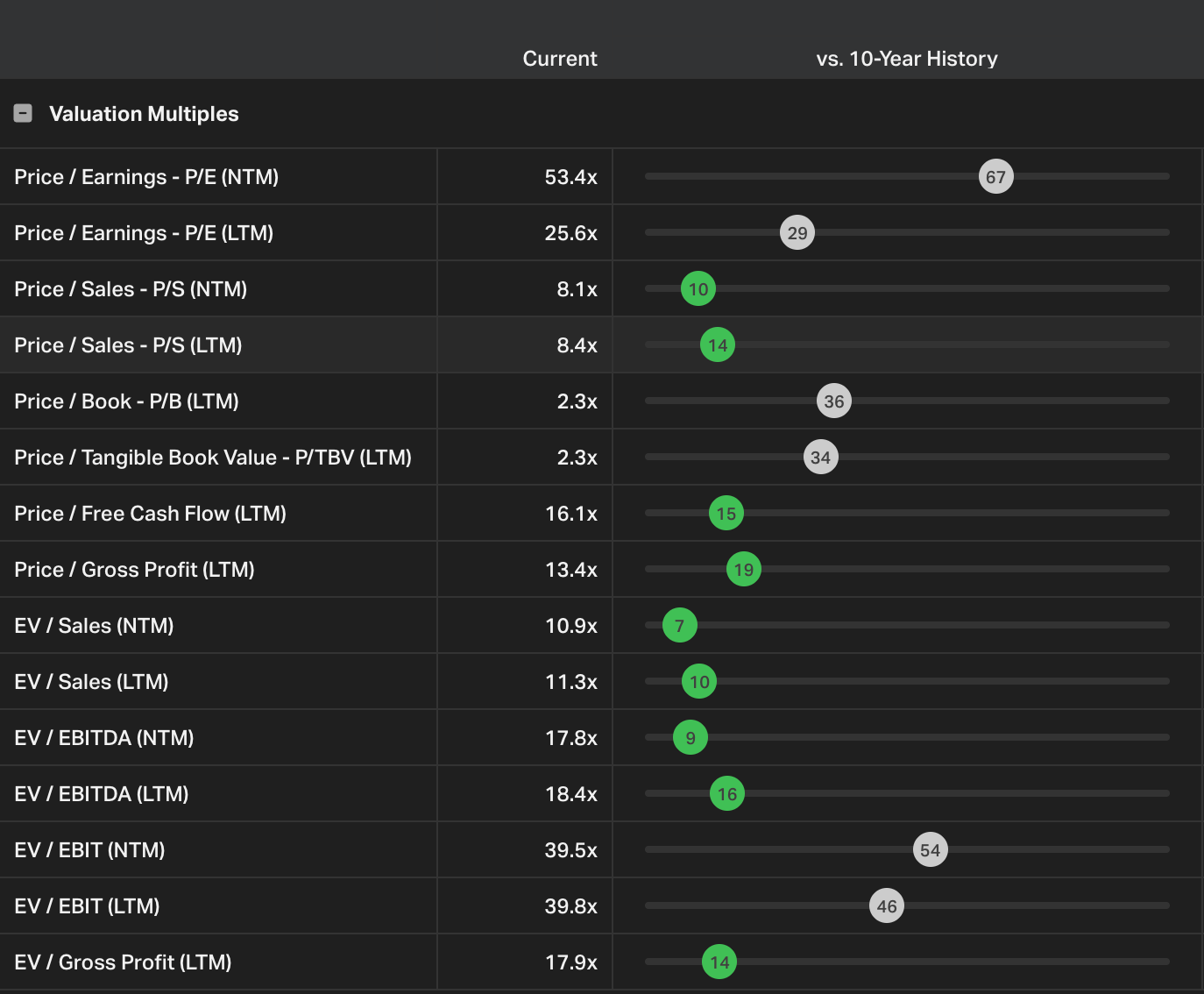Click the Price / Gross Profit marker 19
The width and height of the screenshot is (1204, 994).
(744, 570)
